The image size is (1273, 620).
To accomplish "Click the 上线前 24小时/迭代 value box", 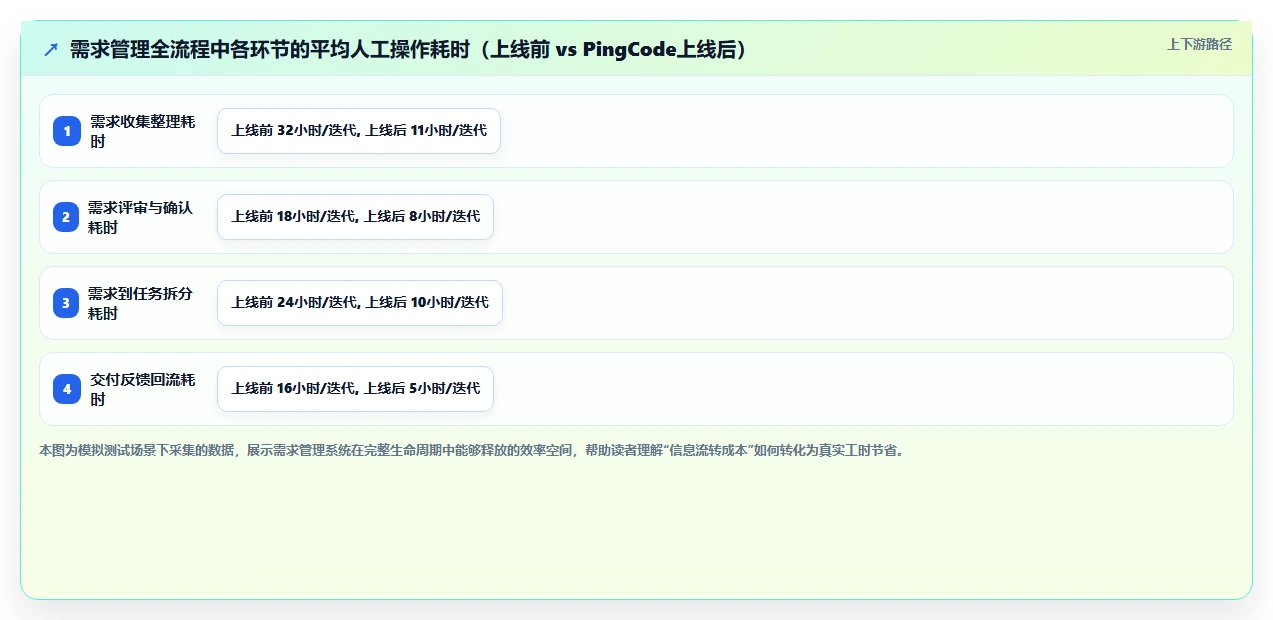I will (360, 303).
